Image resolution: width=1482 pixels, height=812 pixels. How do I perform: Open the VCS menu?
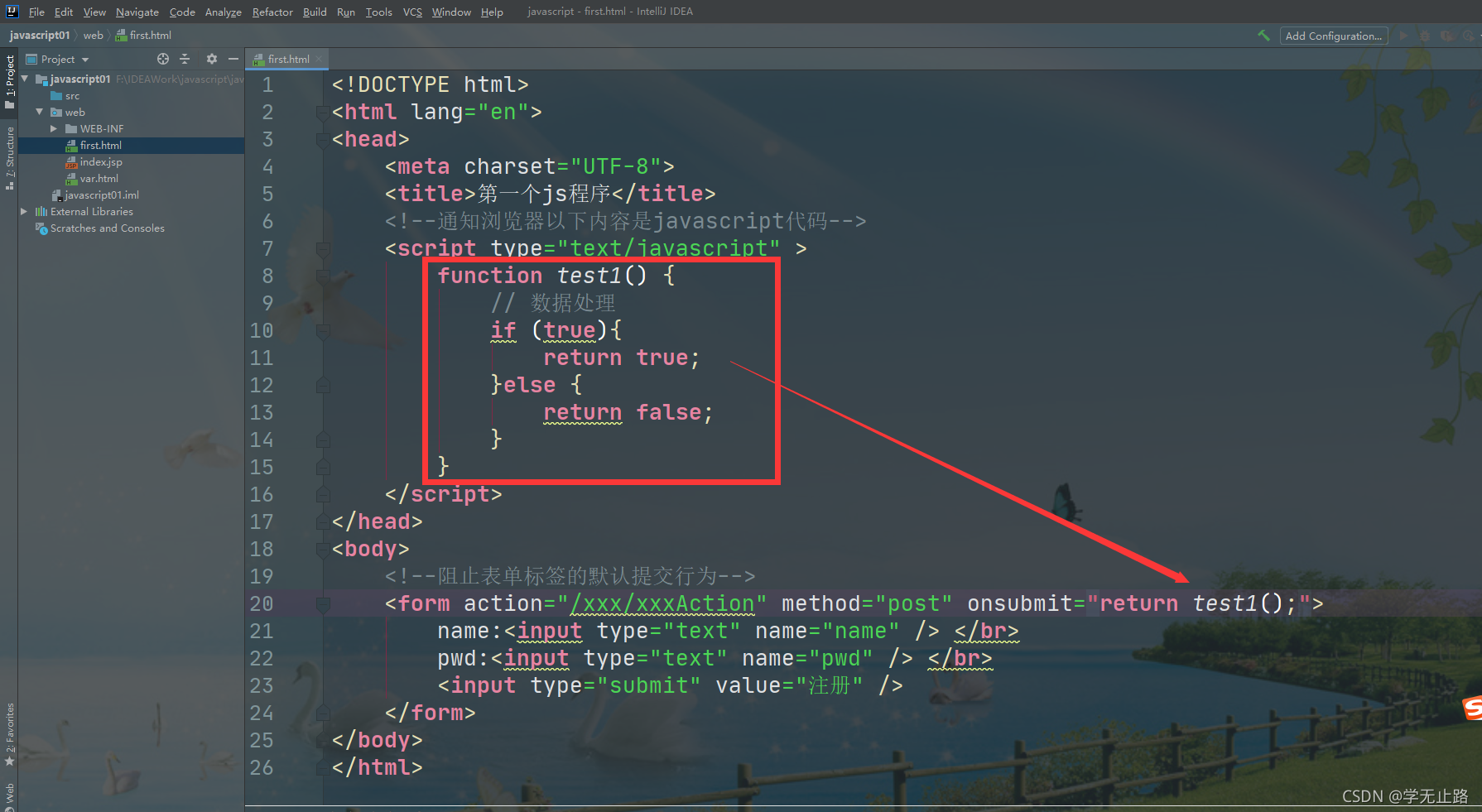pos(412,12)
